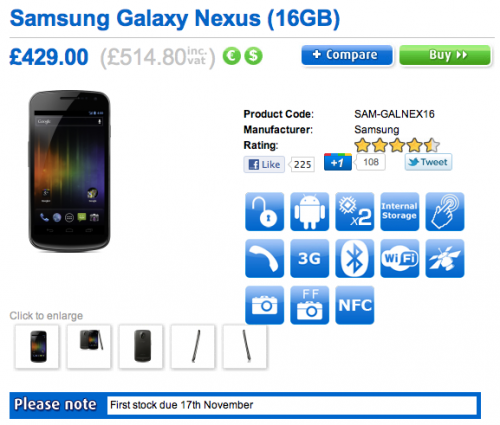Like the product on Facebook
Image resolution: width=500 pixels, height=425 pixels.
pyautogui.click(x=264, y=164)
